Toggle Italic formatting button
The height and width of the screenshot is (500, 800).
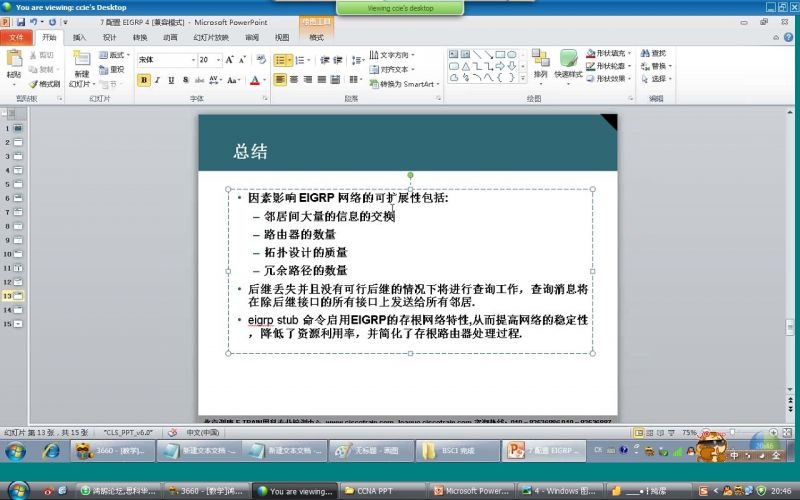[x=158, y=80]
